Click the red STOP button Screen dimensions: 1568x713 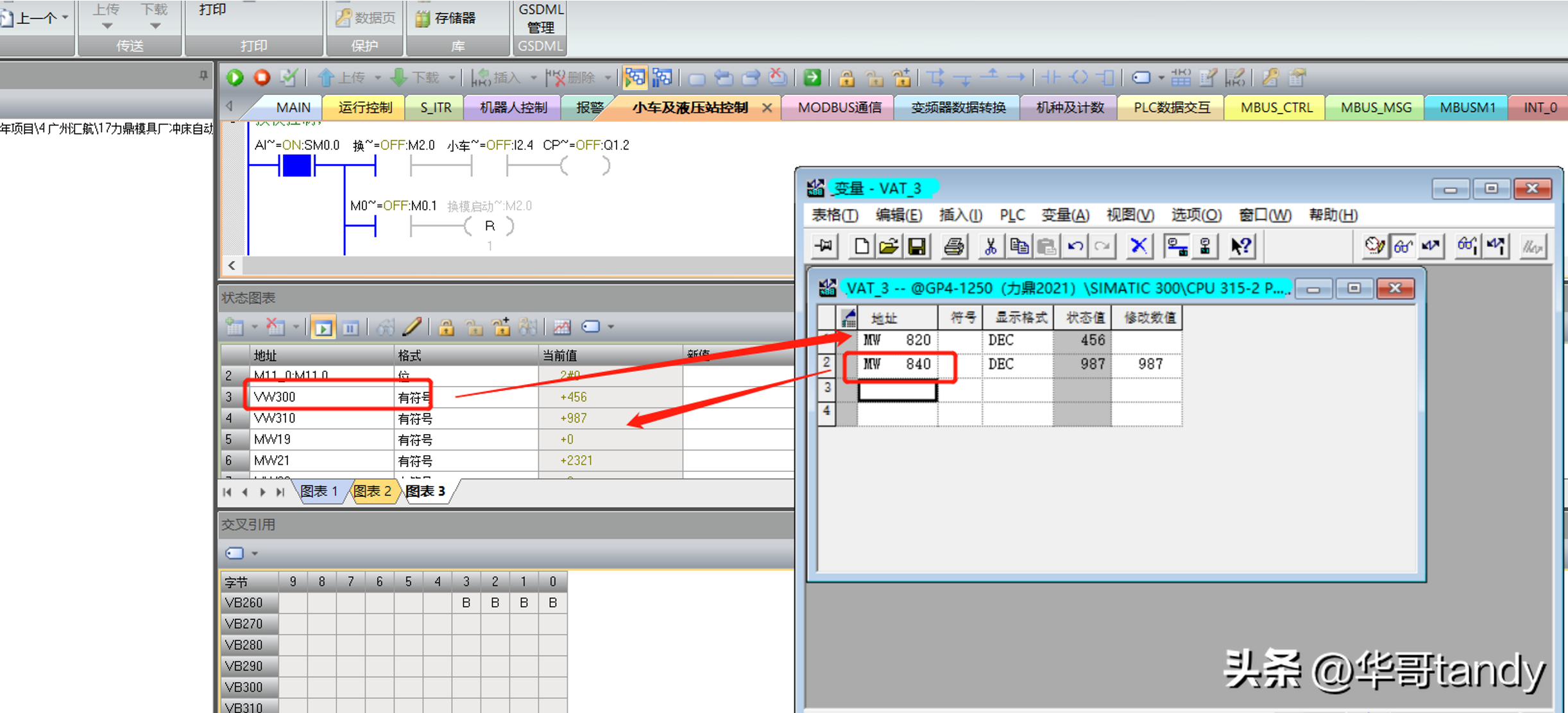pos(262,78)
